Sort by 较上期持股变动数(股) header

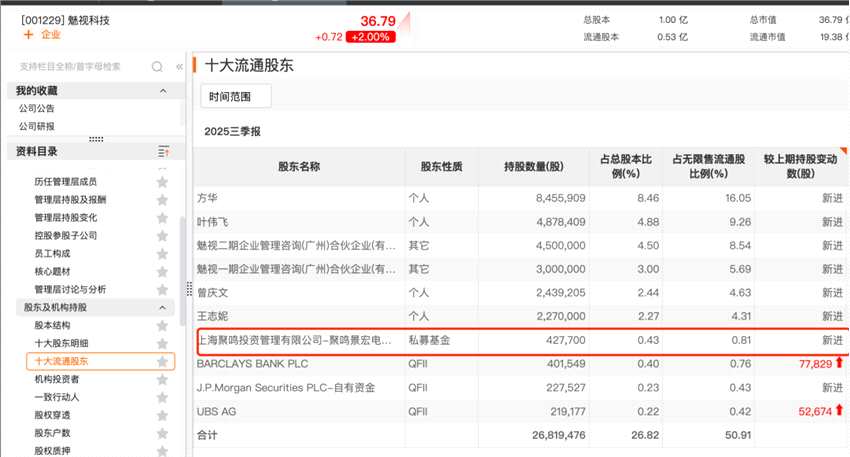[801, 166]
